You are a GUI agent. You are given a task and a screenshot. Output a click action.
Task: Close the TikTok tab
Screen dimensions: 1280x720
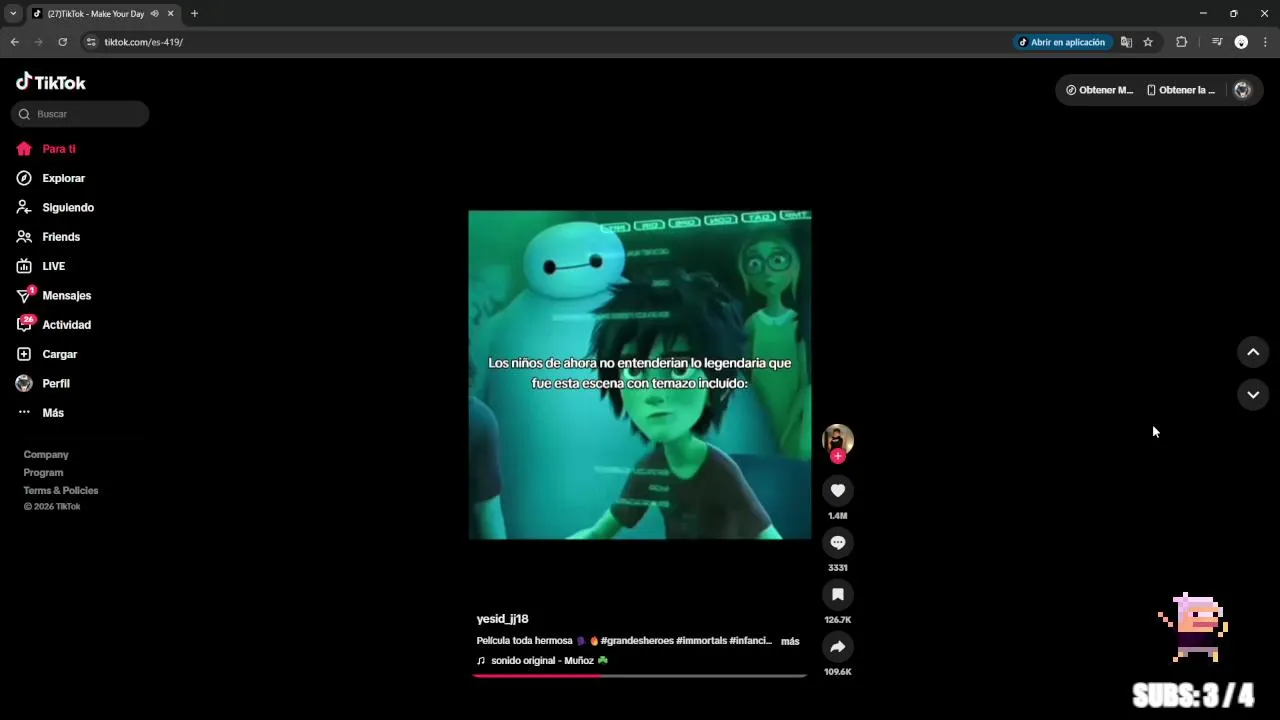click(170, 14)
